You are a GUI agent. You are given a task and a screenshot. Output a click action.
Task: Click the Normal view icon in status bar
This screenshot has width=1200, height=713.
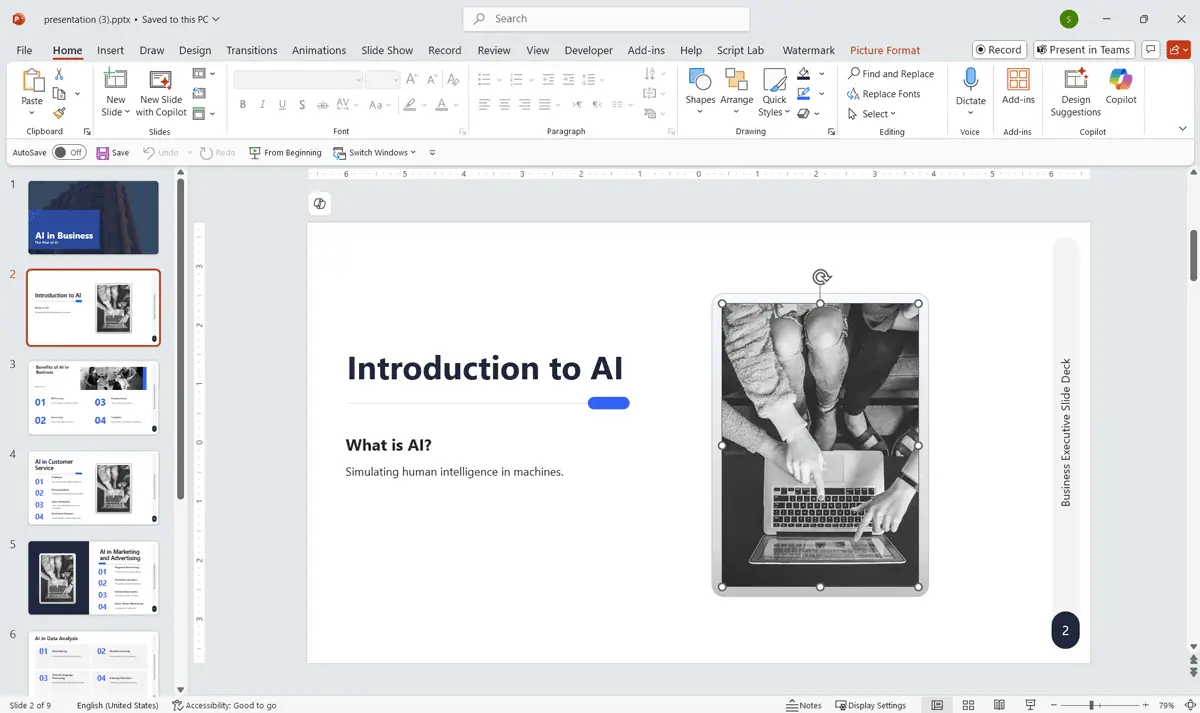(x=937, y=705)
